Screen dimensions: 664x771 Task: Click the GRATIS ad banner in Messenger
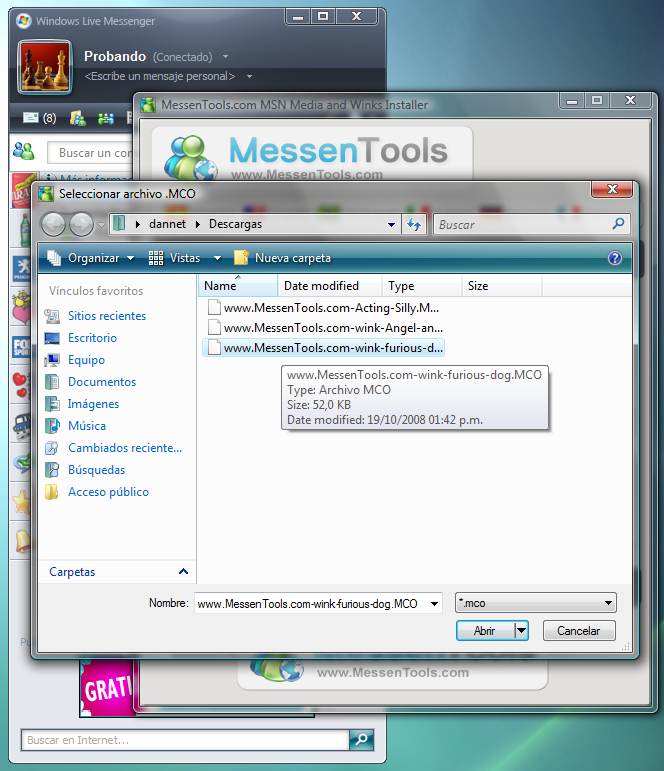click(108, 687)
